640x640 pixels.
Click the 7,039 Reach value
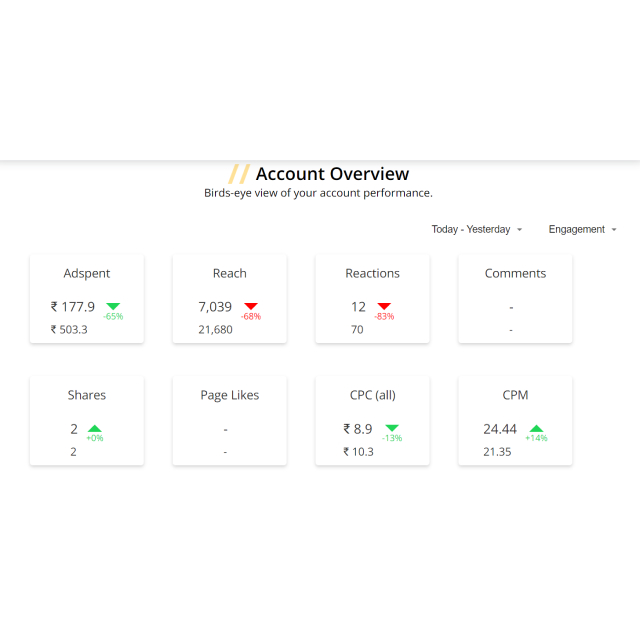(x=215, y=307)
